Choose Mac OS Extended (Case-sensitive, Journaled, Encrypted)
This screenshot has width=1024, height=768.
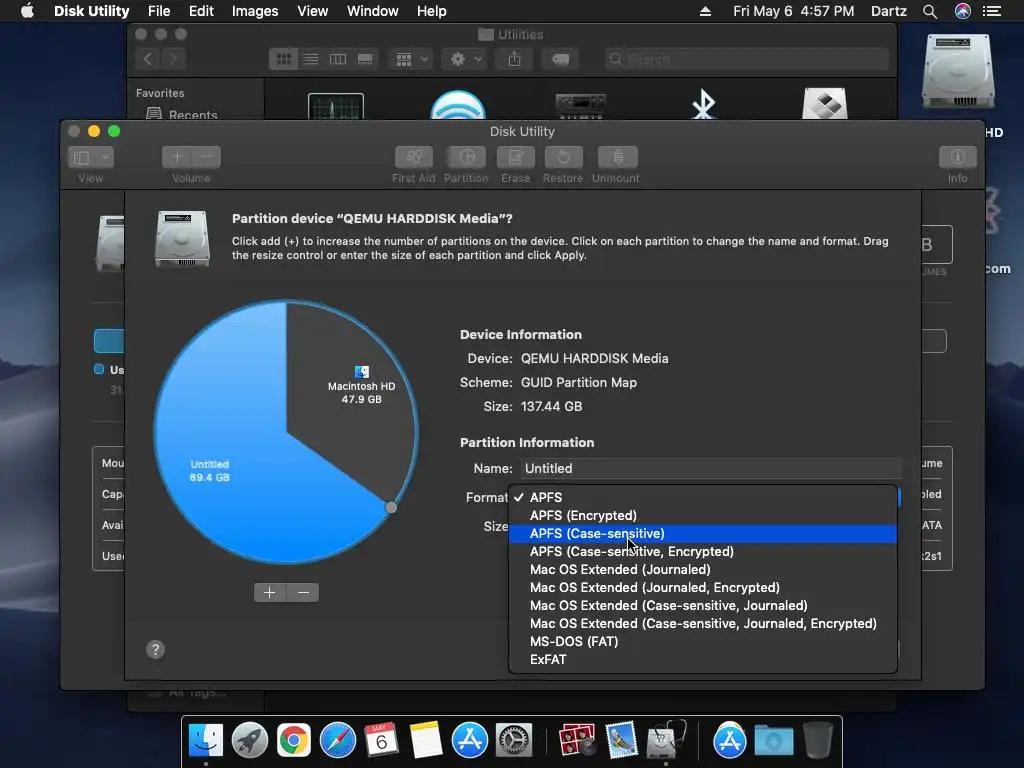[703, 623]
